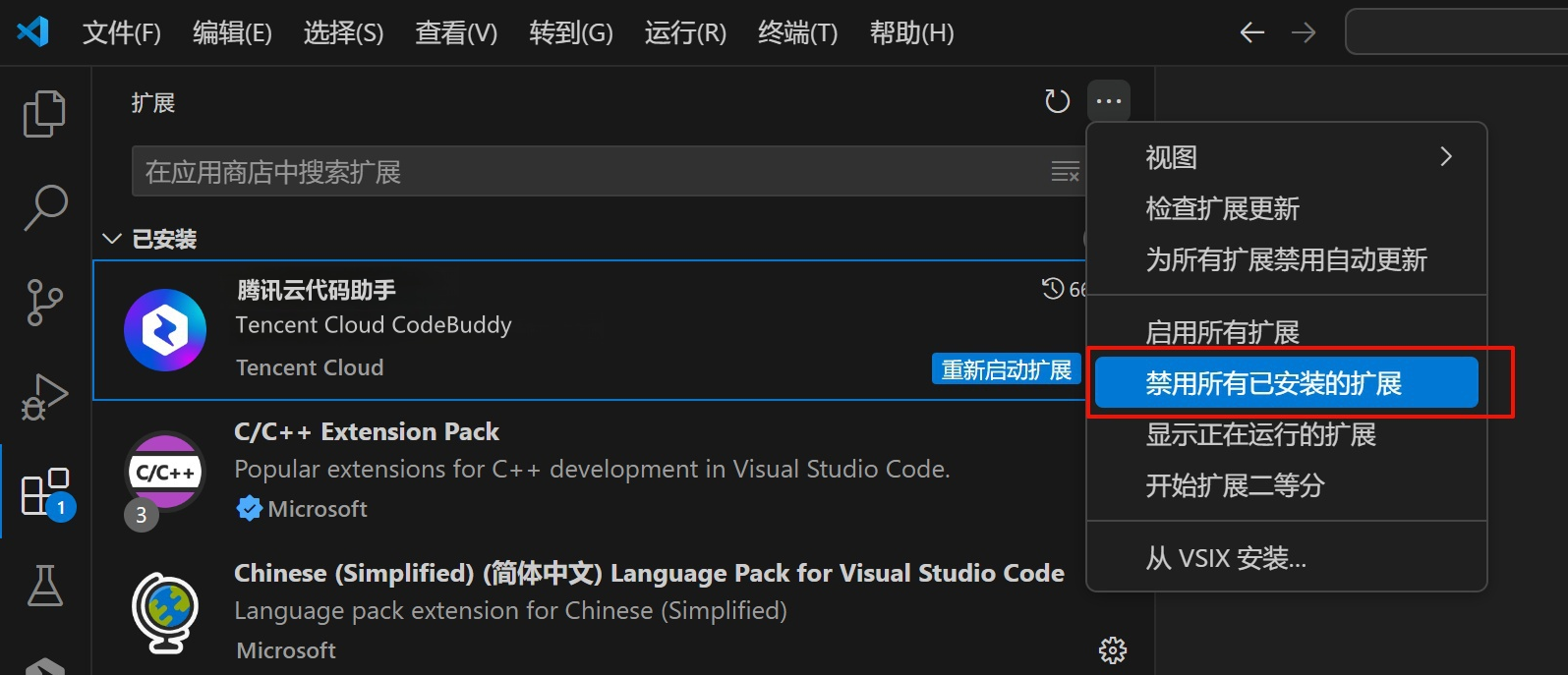Click the three-dot more actions button

[1108, 101]
